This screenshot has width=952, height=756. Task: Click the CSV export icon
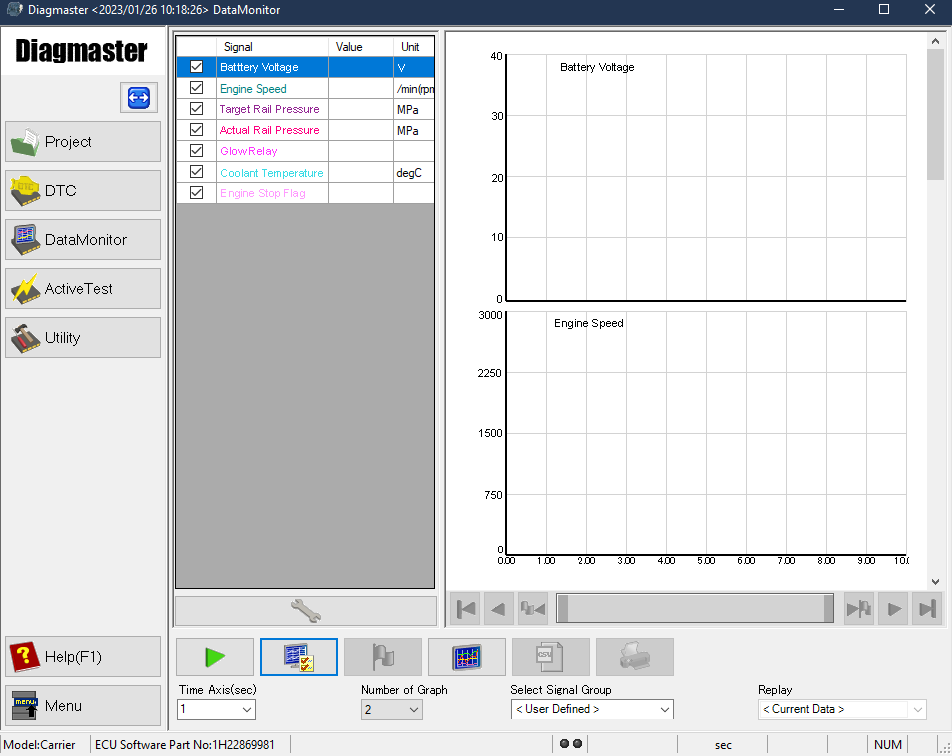coord(551,657)
